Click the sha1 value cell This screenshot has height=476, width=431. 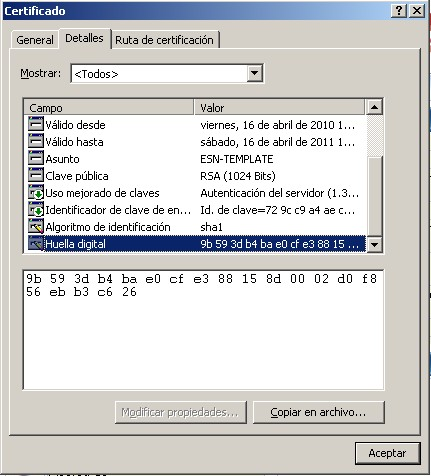click(x=211, y=227)
